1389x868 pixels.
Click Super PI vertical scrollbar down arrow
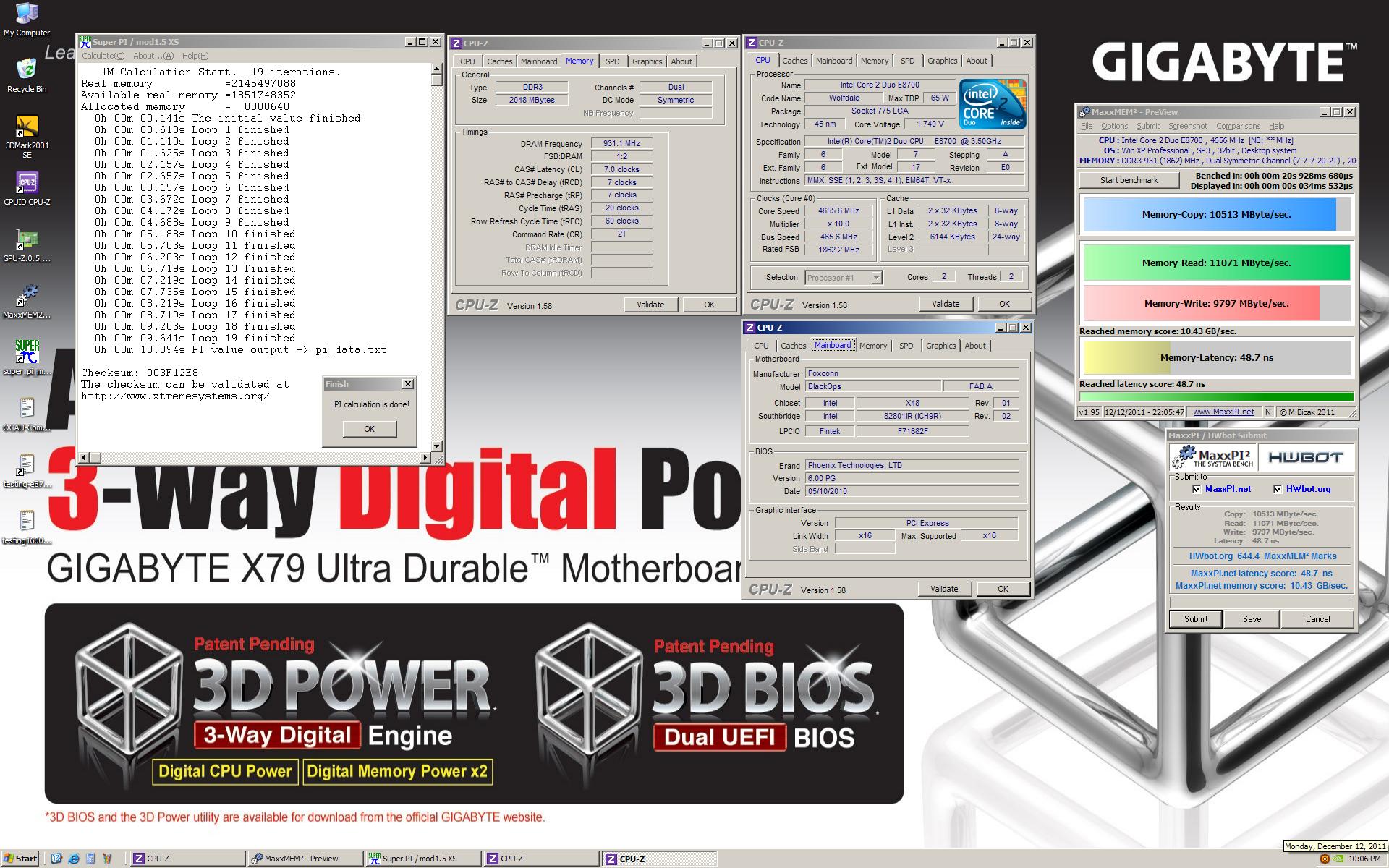(x=436, y=446)
